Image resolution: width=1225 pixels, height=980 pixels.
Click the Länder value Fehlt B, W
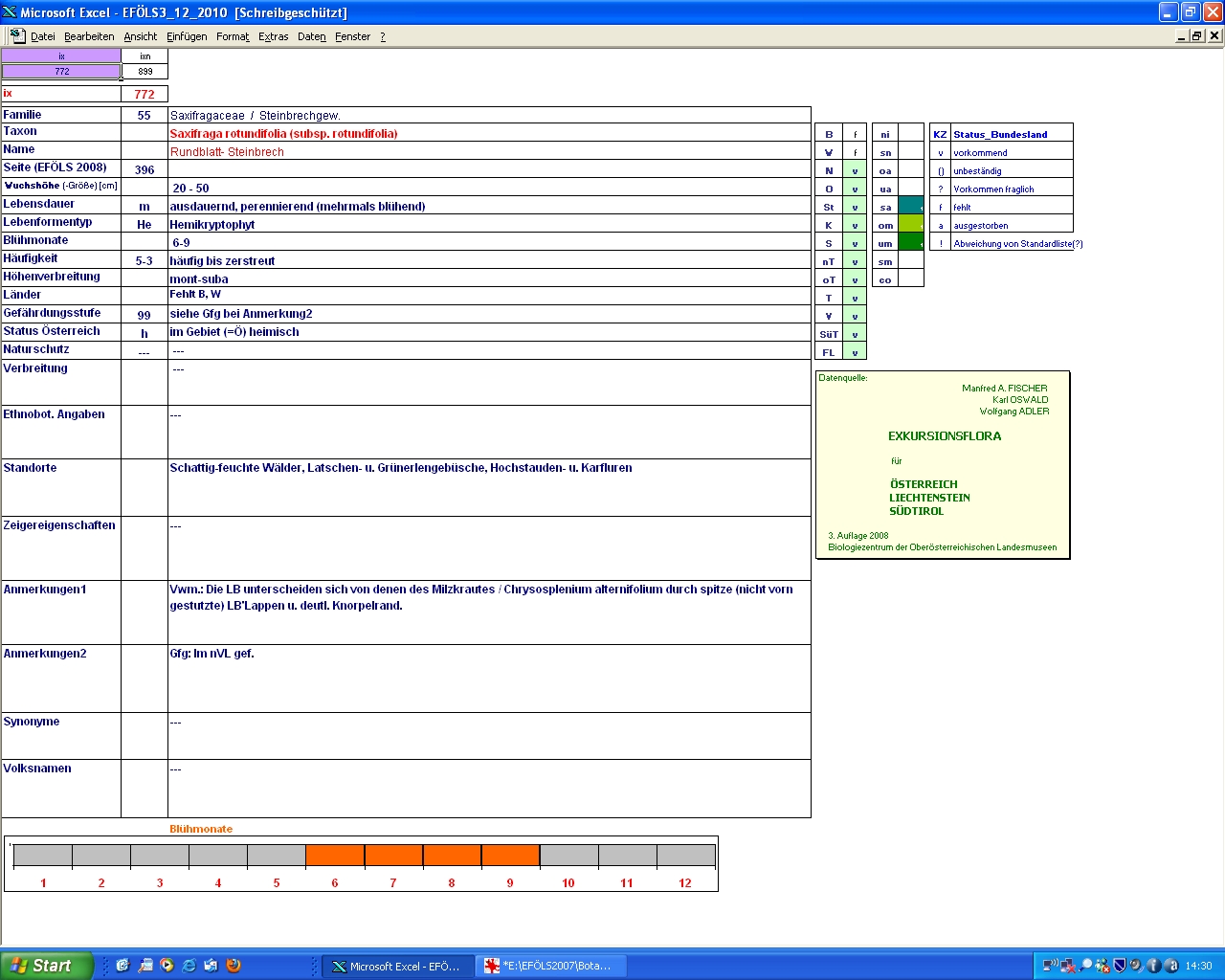tap(489, 295)
